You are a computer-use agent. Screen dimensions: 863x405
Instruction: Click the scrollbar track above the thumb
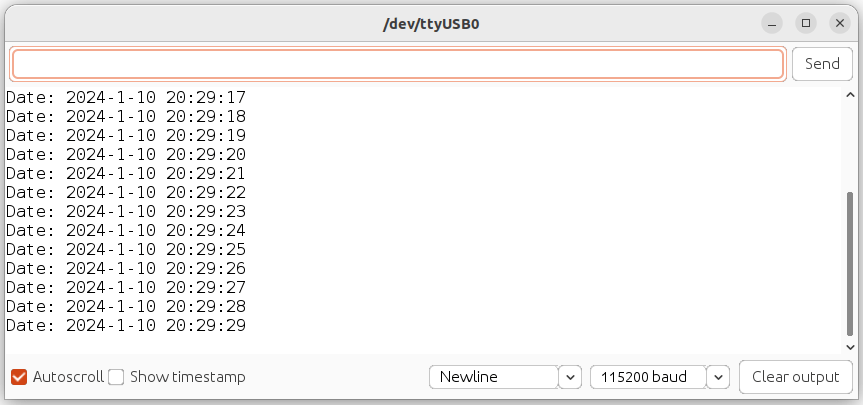(x=850, y=140)
